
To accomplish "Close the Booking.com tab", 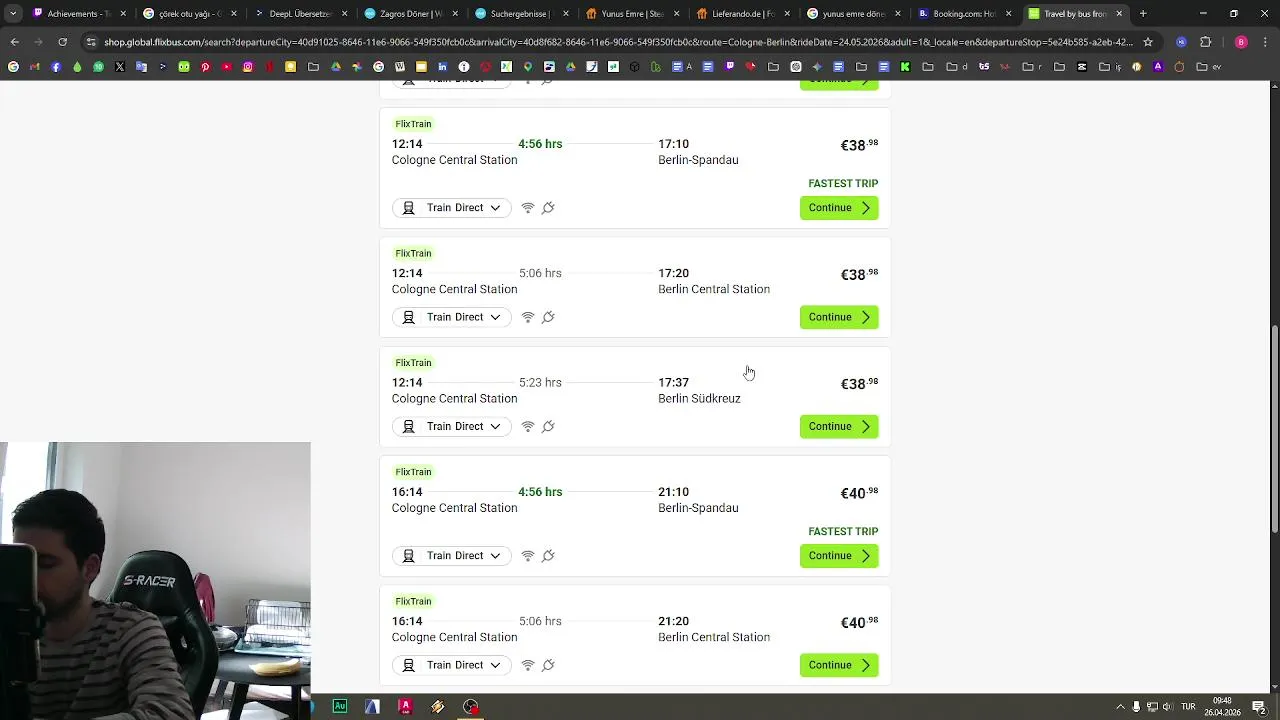I will 1008,14.
